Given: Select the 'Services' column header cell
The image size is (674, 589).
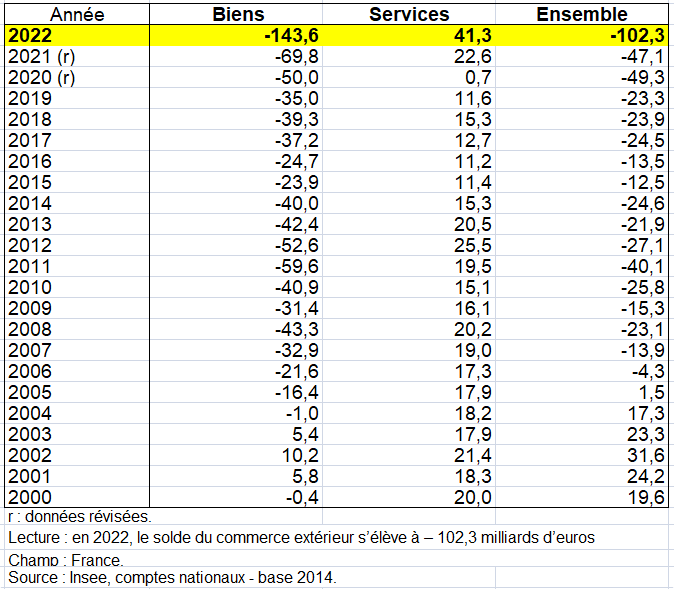Looking at the screenshot, I should 409,14.
